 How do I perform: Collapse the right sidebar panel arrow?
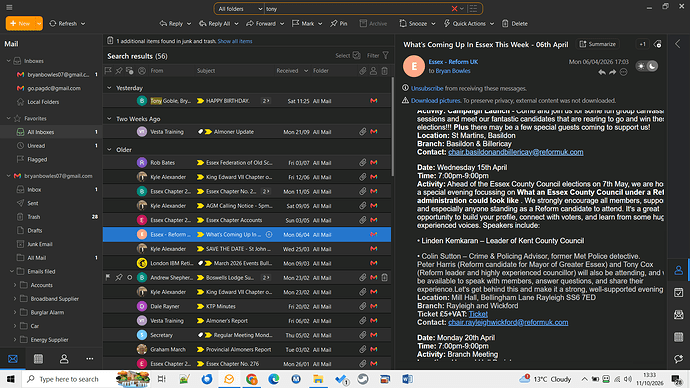(x=678, y=44)
